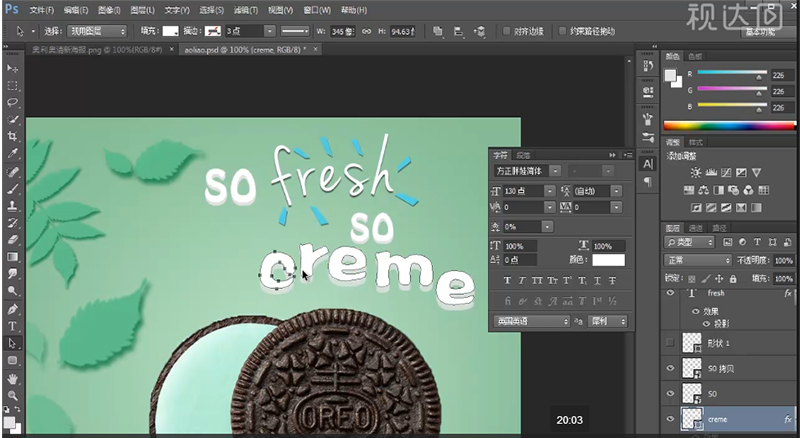The width and height of the screenshot is (800, 438).
Task: Toggle the 效果 effects visibility
Action: point(695,311)
